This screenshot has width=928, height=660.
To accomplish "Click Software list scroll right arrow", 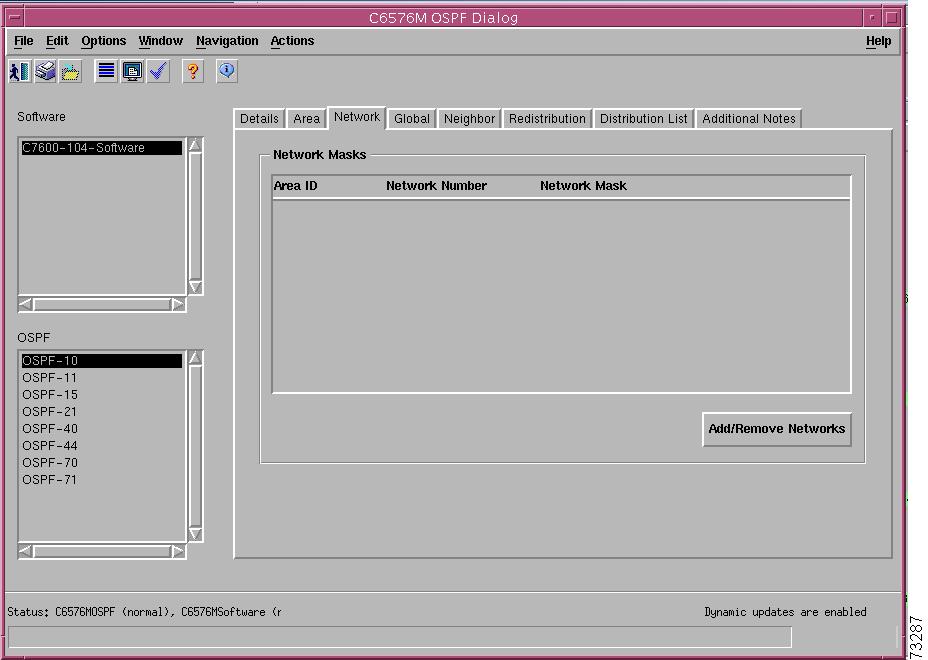I will [178, 304].
